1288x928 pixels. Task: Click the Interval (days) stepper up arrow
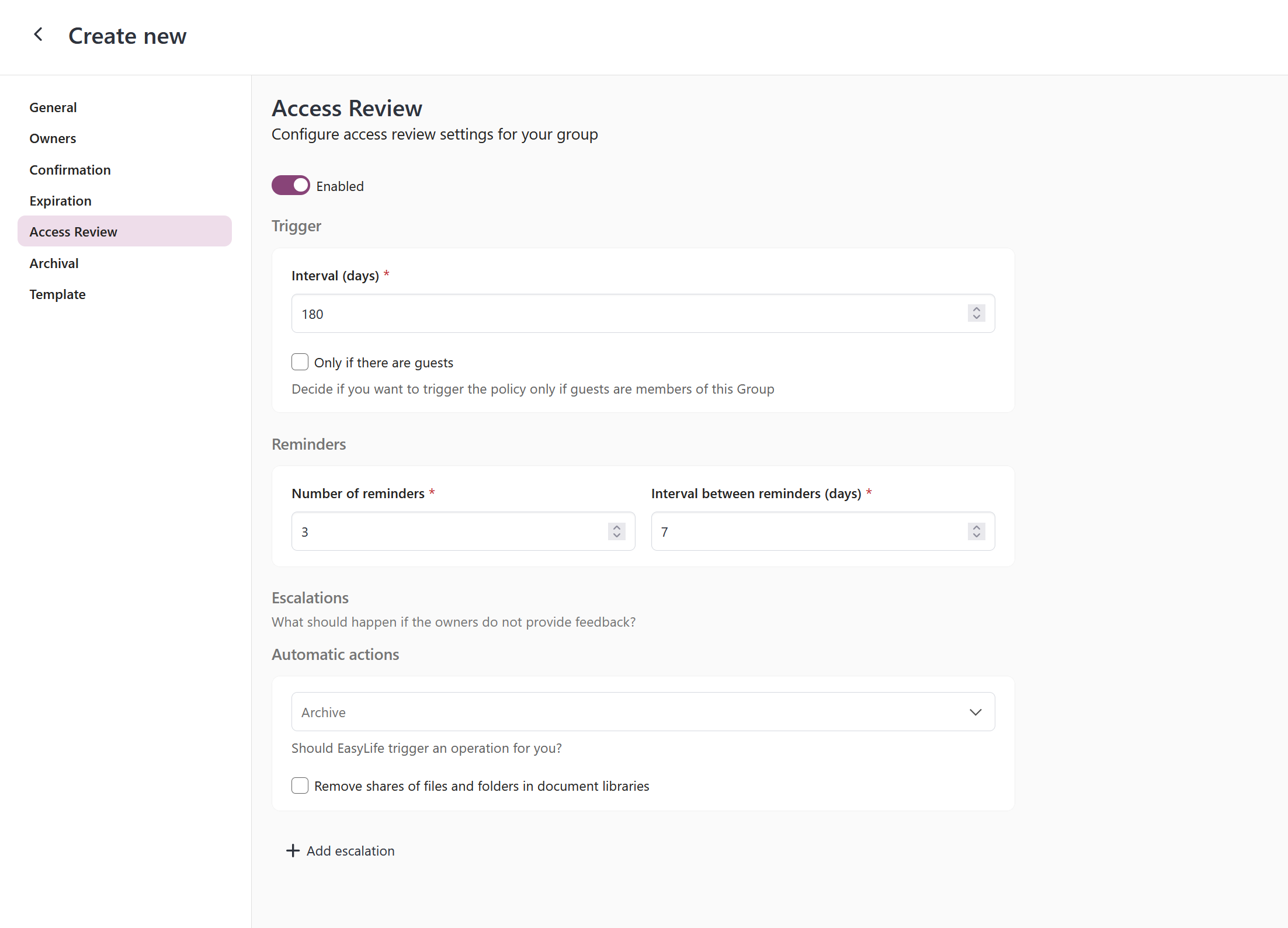975,310
